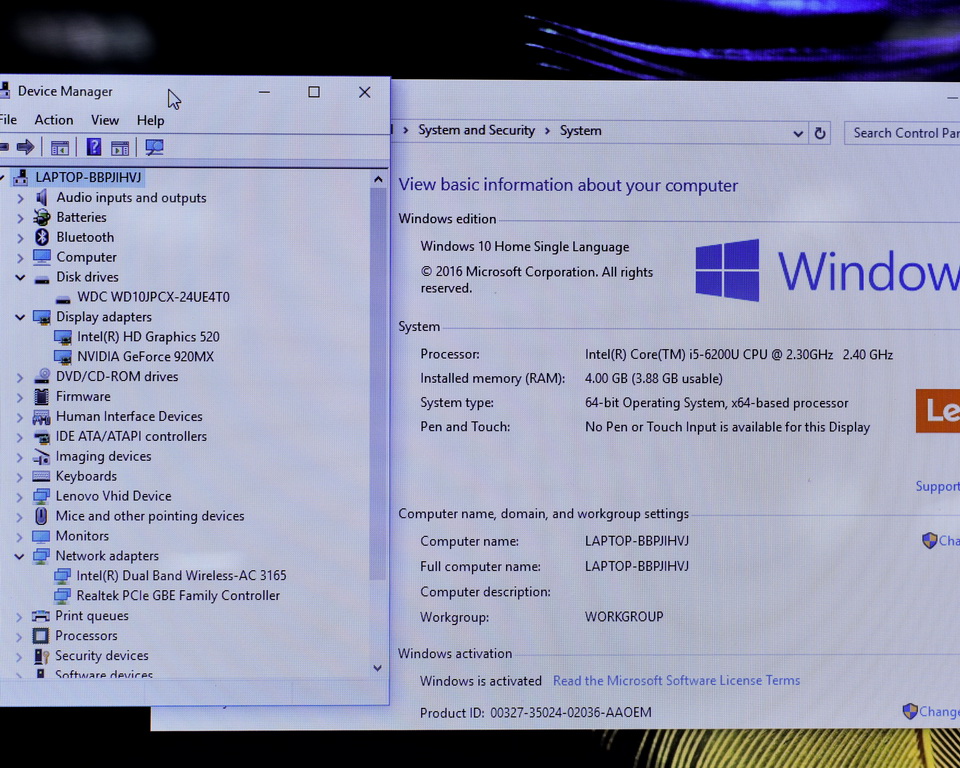Expand the Security devices node arrow

20,657
